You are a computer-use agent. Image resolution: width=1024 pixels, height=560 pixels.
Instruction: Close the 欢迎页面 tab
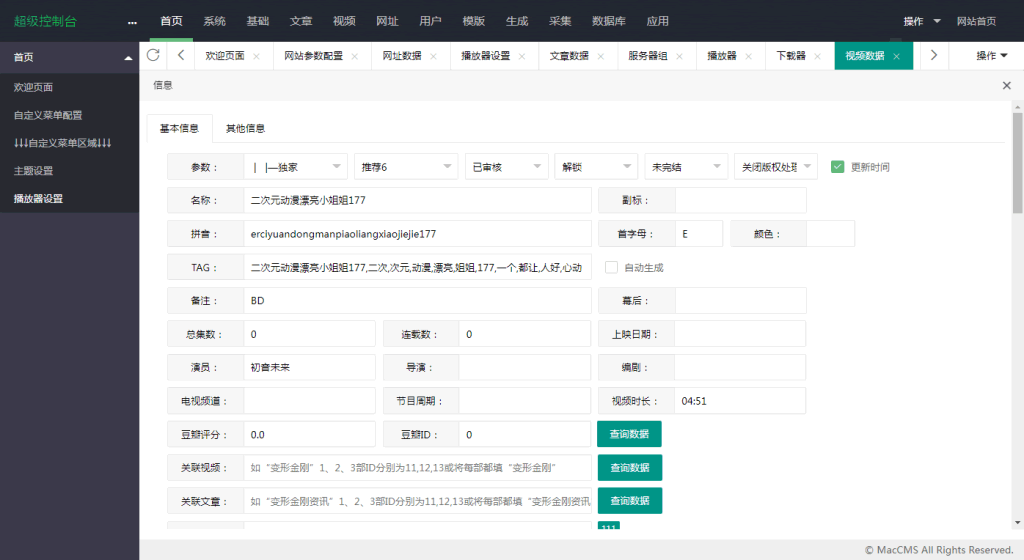coord(257,56)
